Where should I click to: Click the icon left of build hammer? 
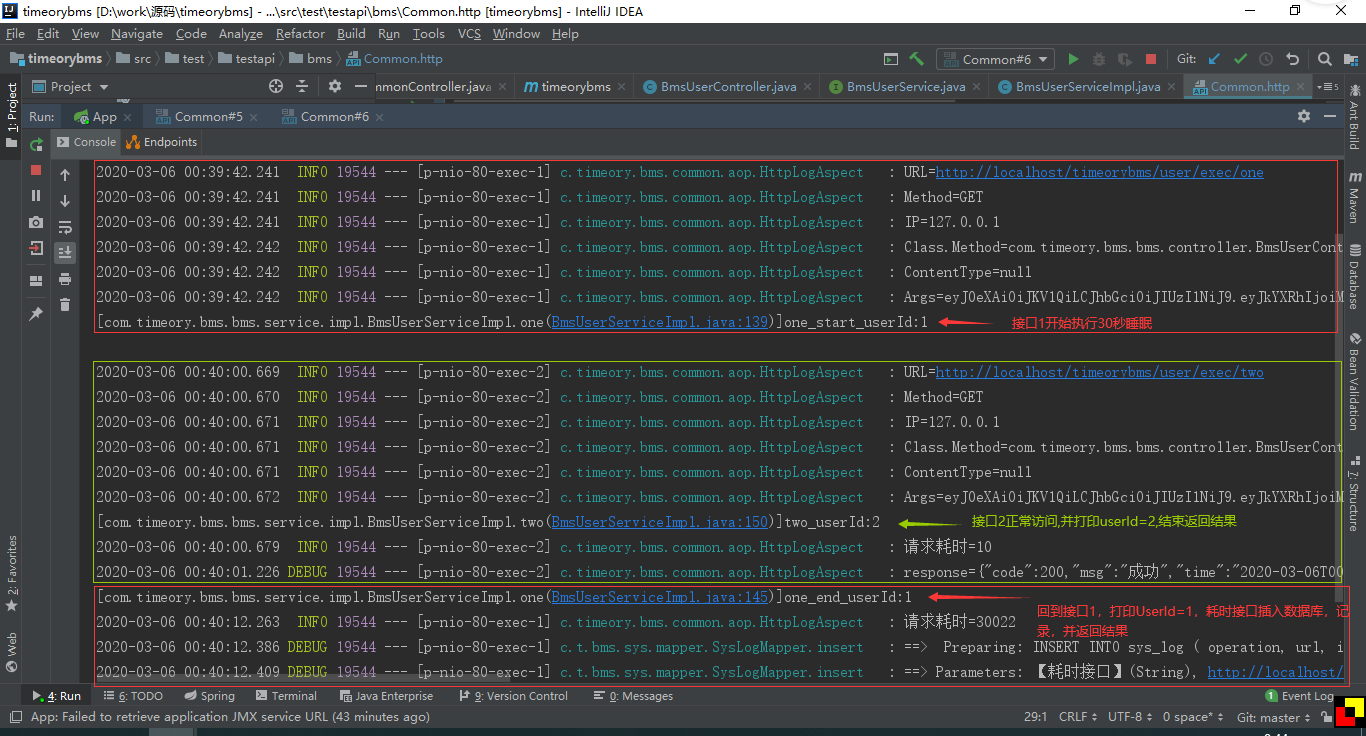(x=891, y=59)
